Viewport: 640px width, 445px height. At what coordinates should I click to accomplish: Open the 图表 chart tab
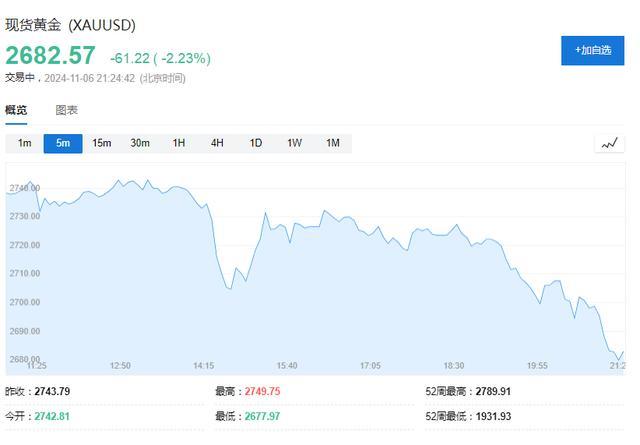[x=67, y=110]
